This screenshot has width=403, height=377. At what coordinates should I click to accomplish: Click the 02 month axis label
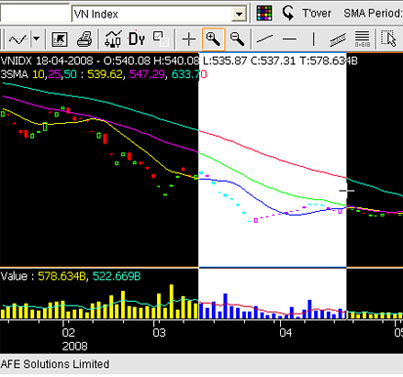(68, 333)
